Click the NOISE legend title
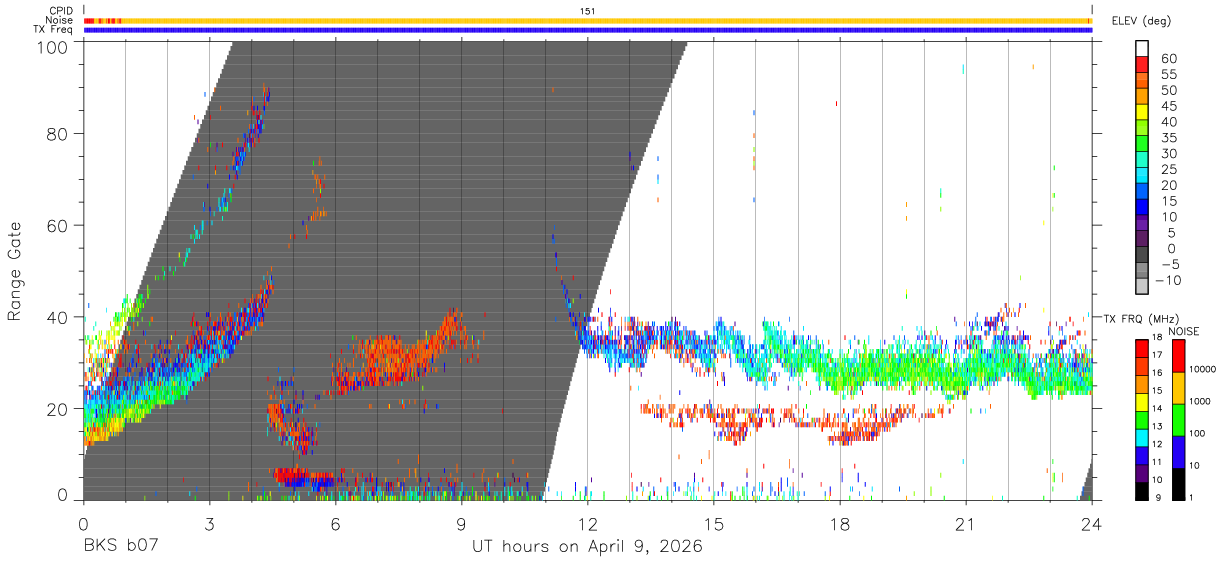The height and width of the screenshot is (567, 1228). [x=1185, y=331]
